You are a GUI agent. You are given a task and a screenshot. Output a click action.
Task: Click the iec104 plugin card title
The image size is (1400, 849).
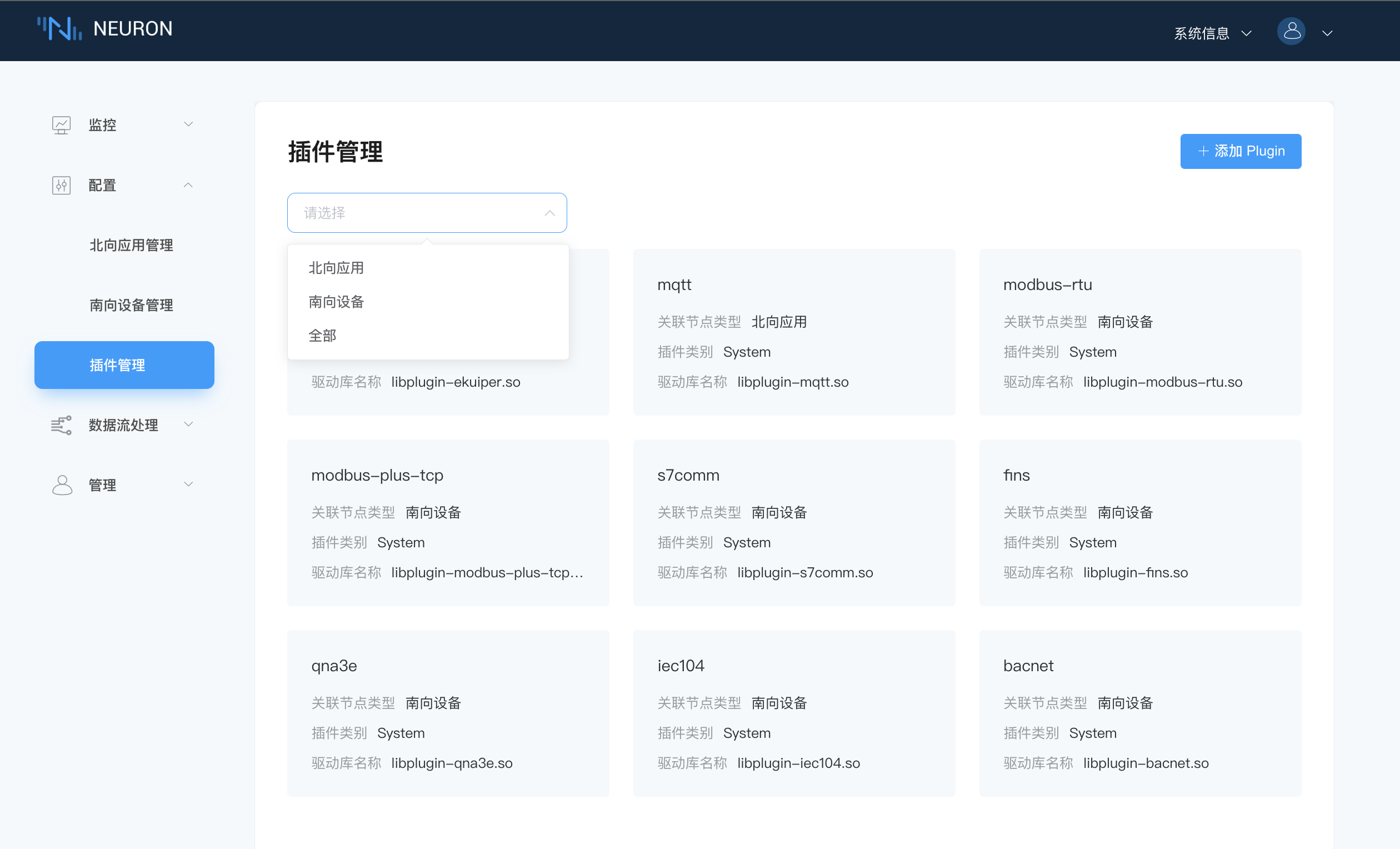[681, 666]
